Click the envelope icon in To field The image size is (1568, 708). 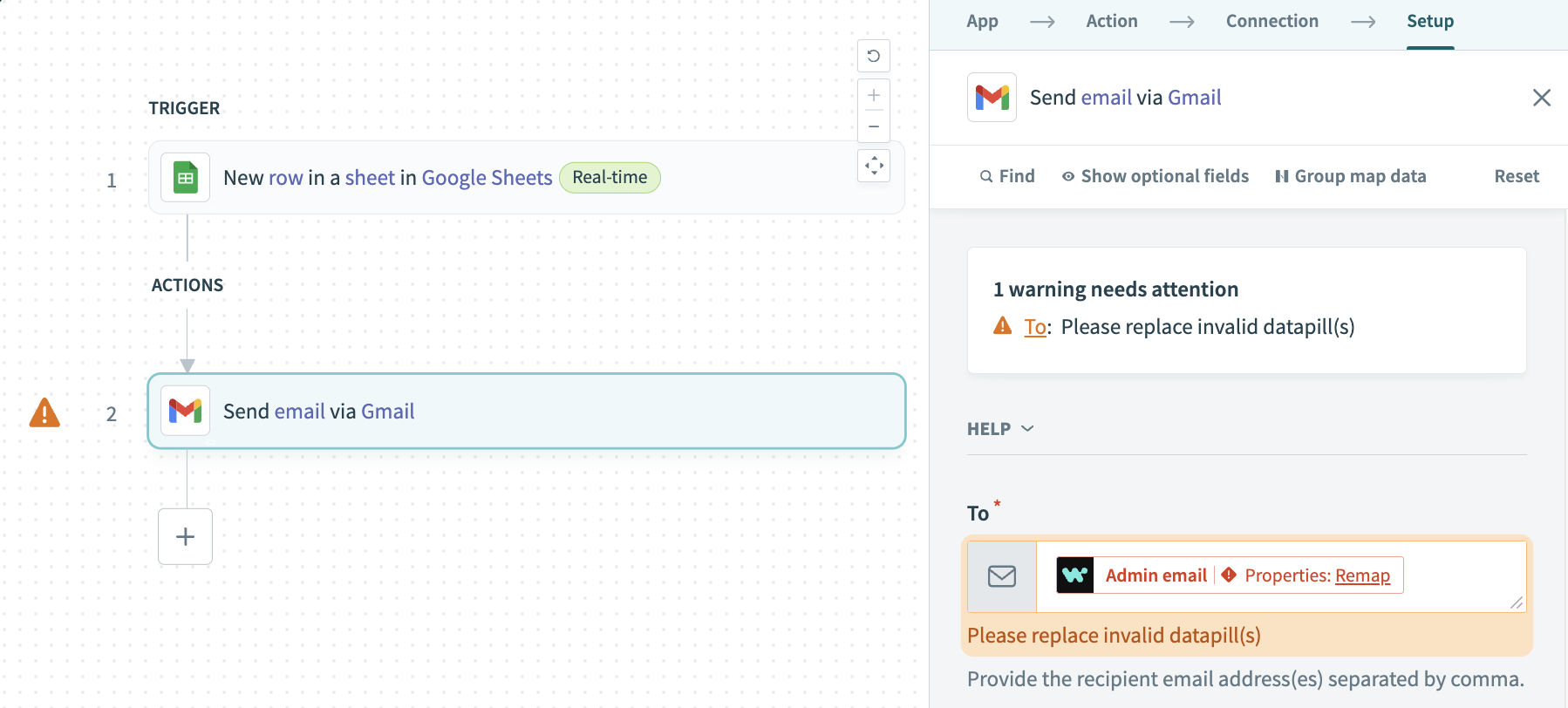[x=1001, y=576]
